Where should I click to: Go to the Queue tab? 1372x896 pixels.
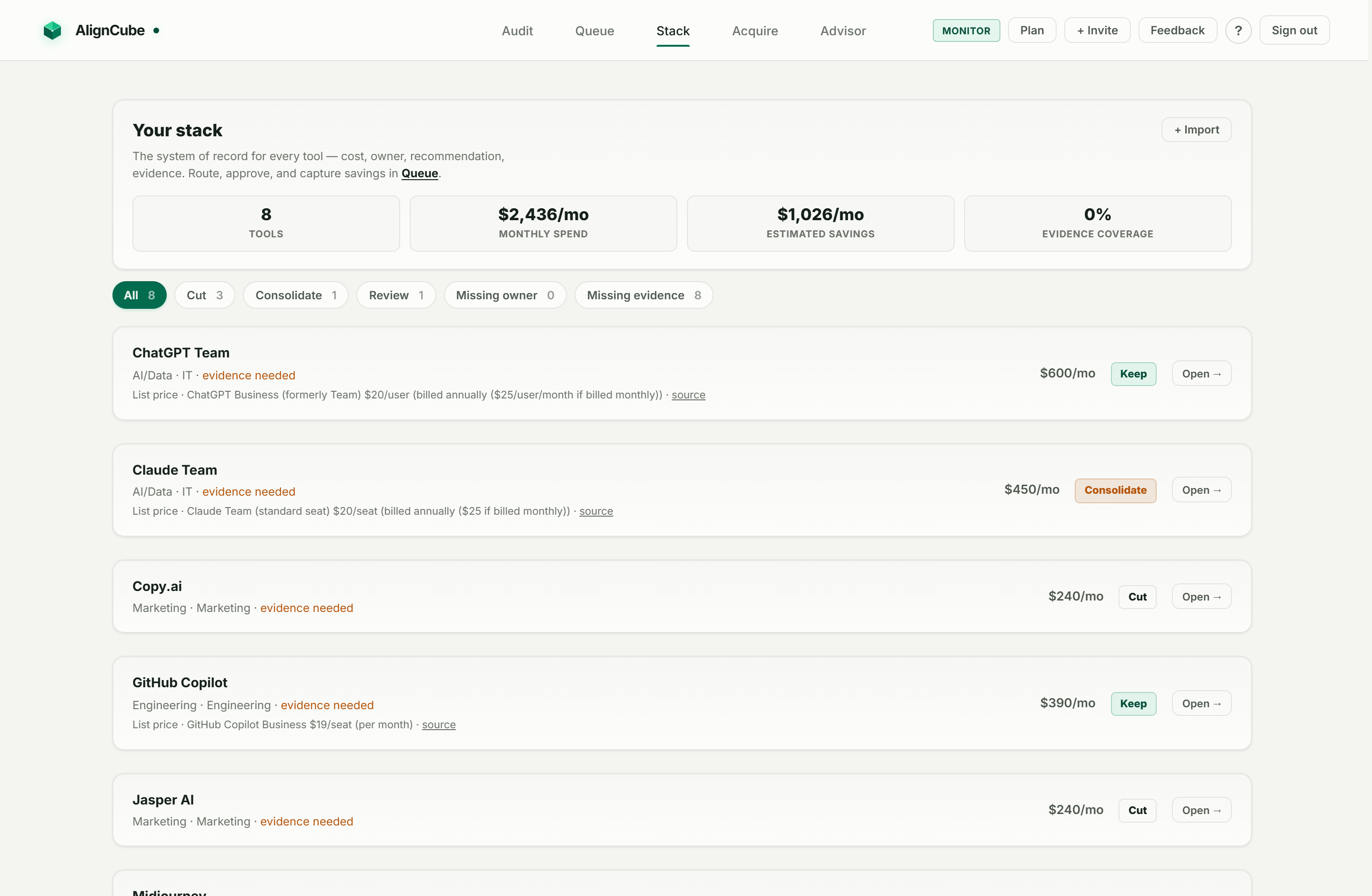pyautogui.click(x=595, y=31)
